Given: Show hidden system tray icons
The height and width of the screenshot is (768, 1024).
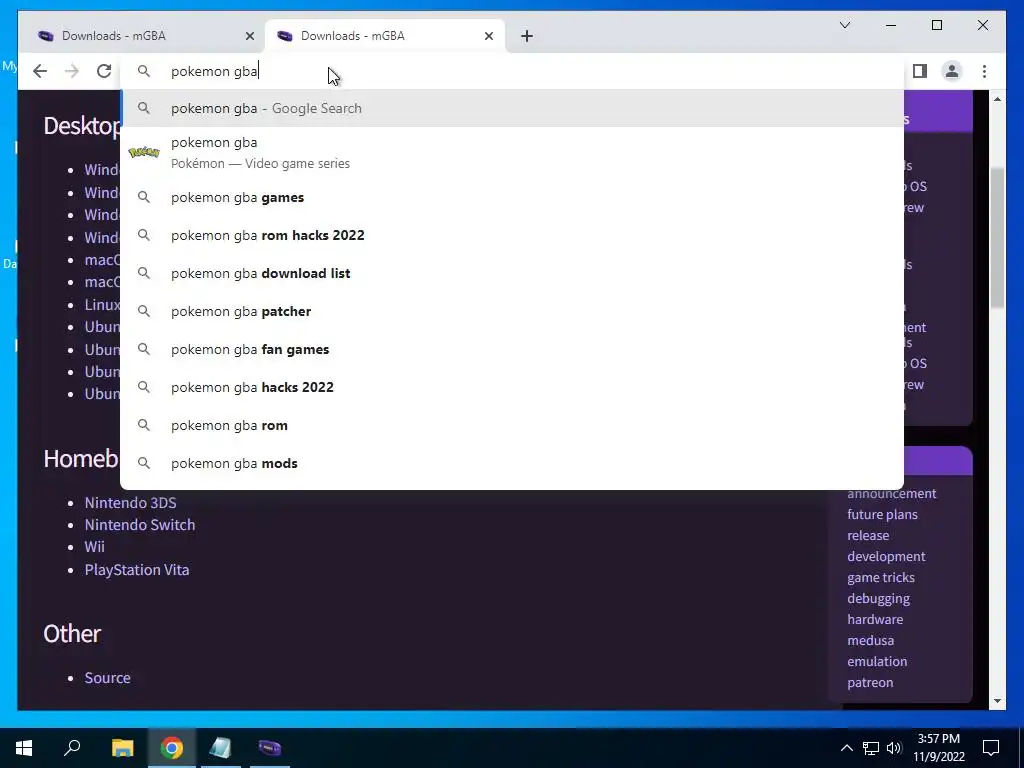Looking at the screenshot, I should 846,748.
